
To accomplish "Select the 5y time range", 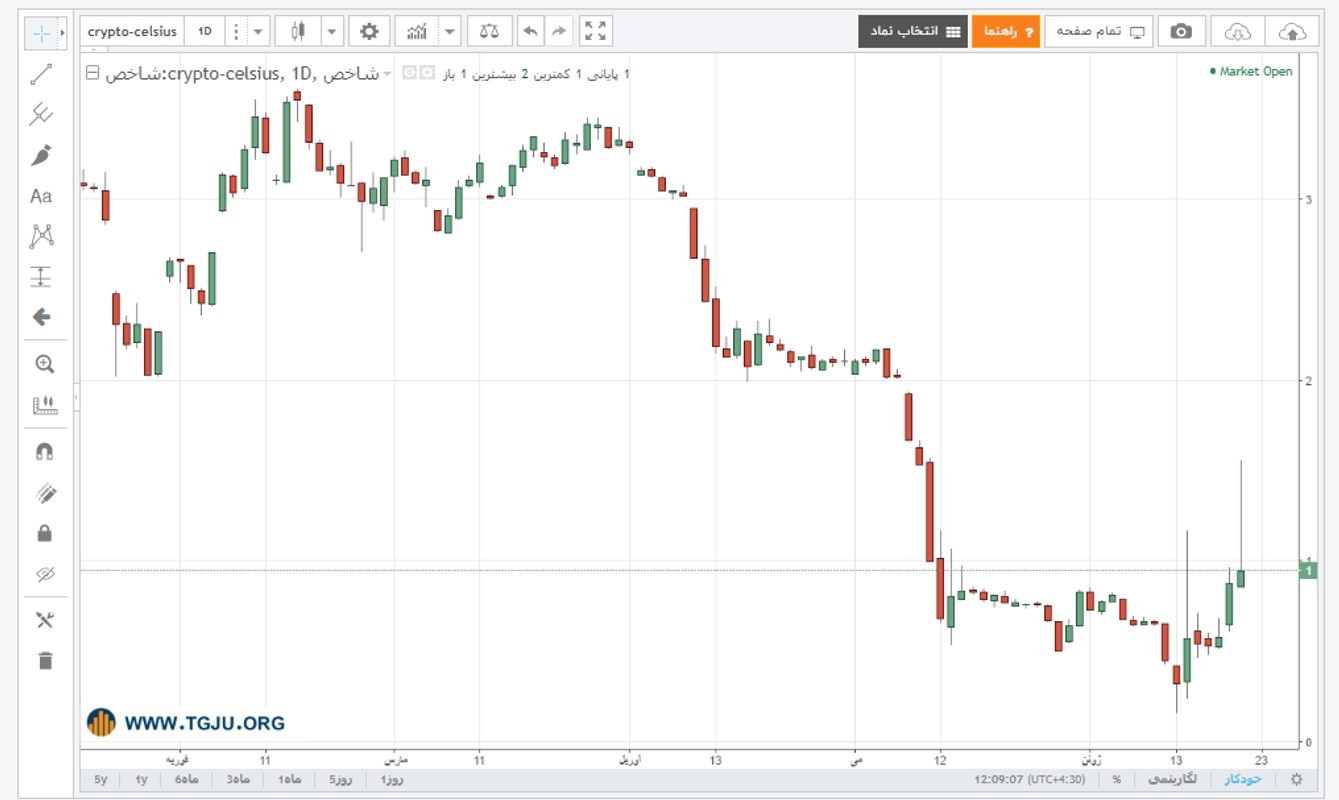I will (101, 779).
